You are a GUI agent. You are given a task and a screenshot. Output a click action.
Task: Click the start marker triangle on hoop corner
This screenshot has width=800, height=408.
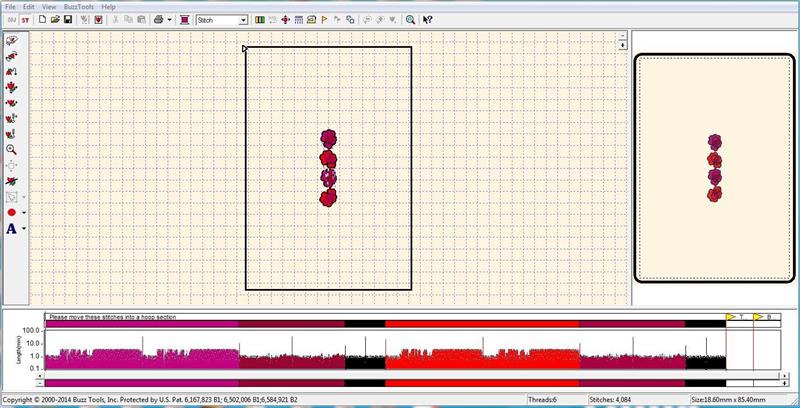point(244,48)
